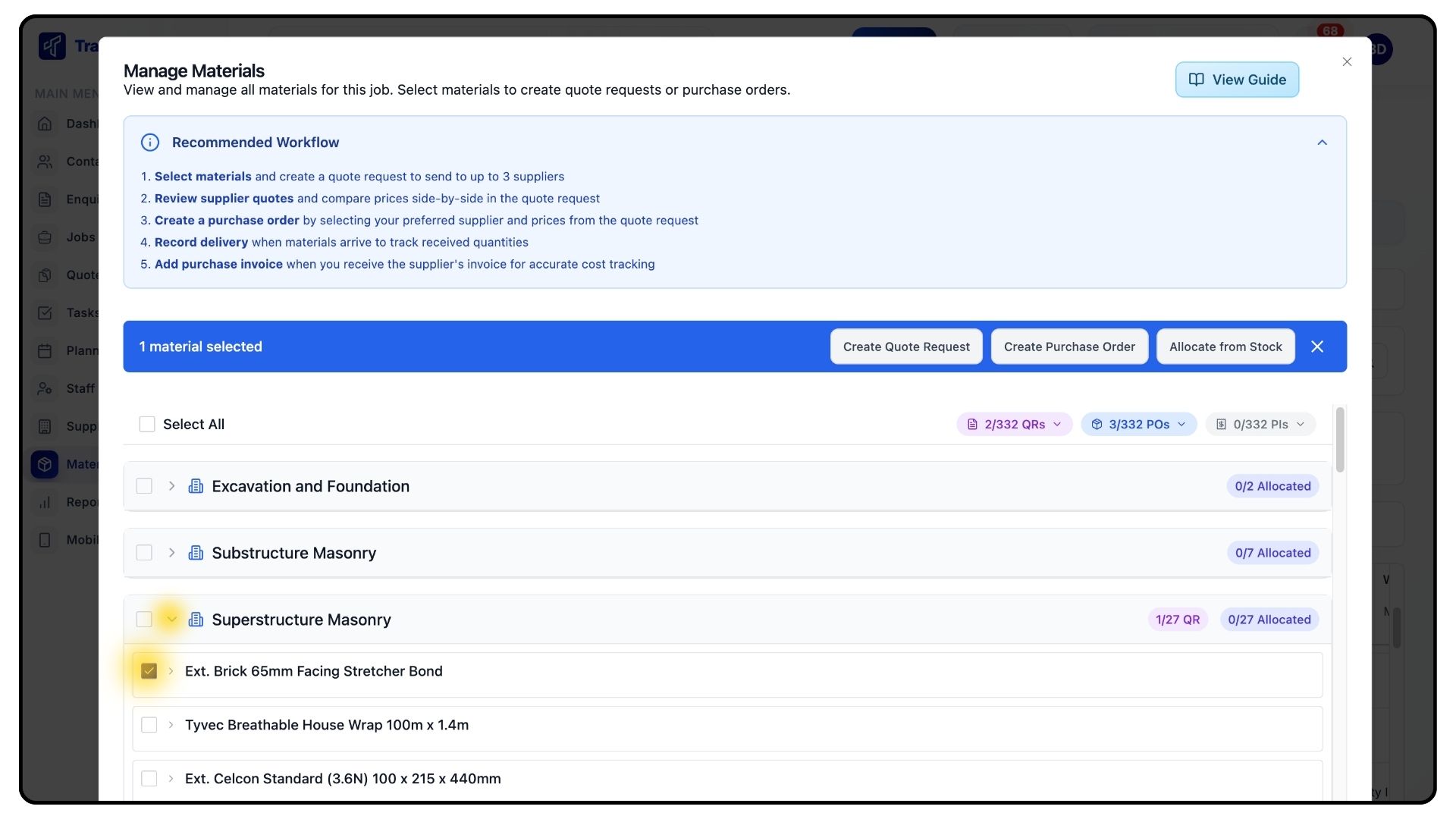Click the book icon in View Guide

click(1196, 80)
